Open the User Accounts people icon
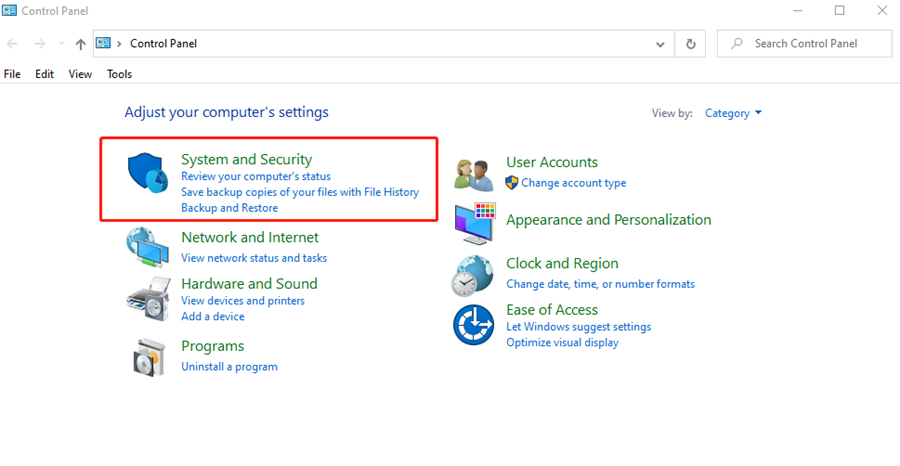The width and height of the screenshot is (900, 466). tap(474, 175)
